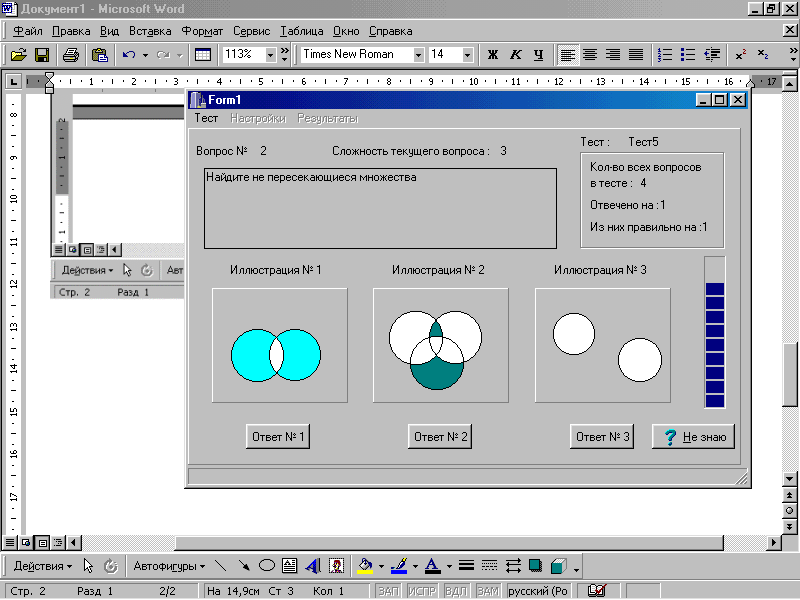Screen dimensions: 800x600
Task: Select the Arrow drawing tool
Action: (244, 566)
